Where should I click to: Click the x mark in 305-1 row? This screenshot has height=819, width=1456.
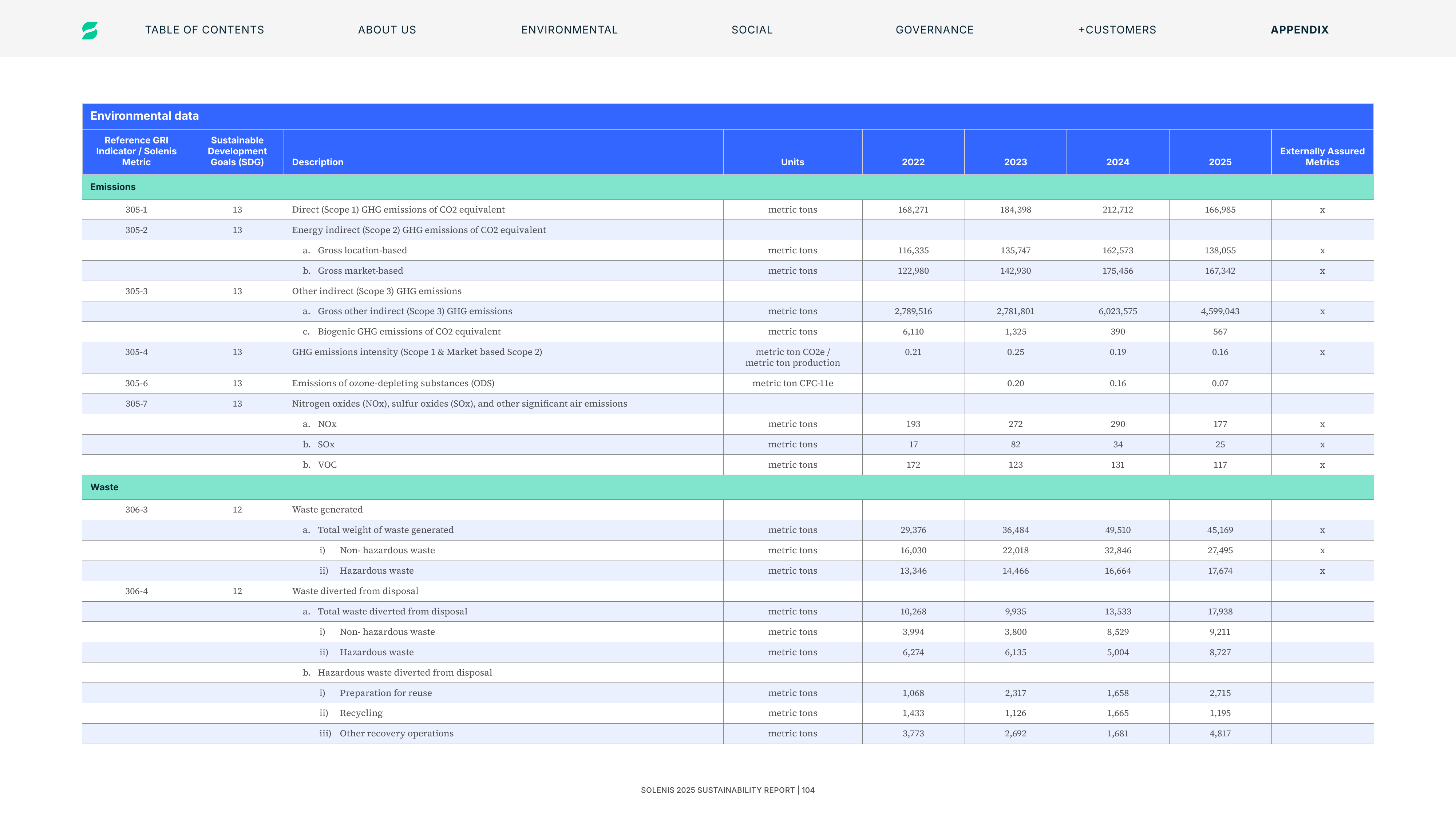pyautogui.click(x=1322, y=210)
